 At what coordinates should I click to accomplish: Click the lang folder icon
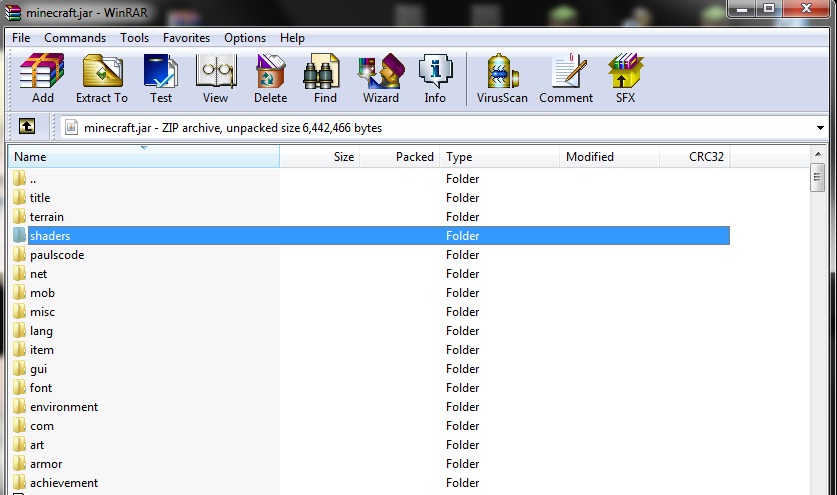tap(19, 331)
